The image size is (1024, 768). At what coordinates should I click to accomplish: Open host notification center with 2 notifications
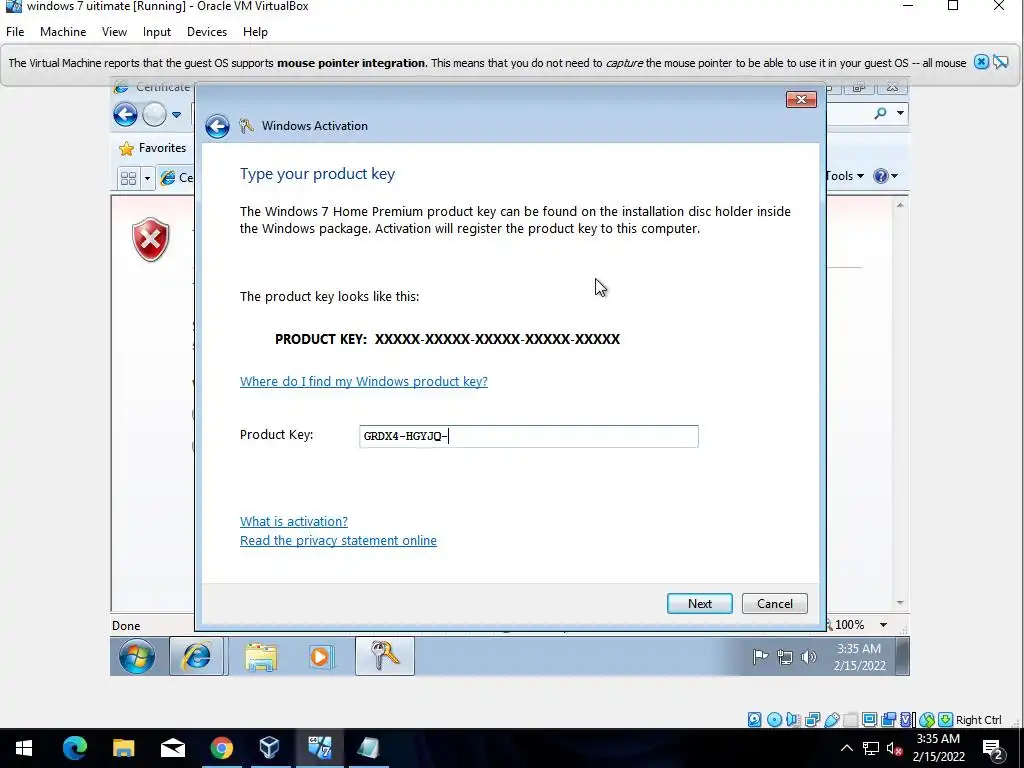[993, 748]
